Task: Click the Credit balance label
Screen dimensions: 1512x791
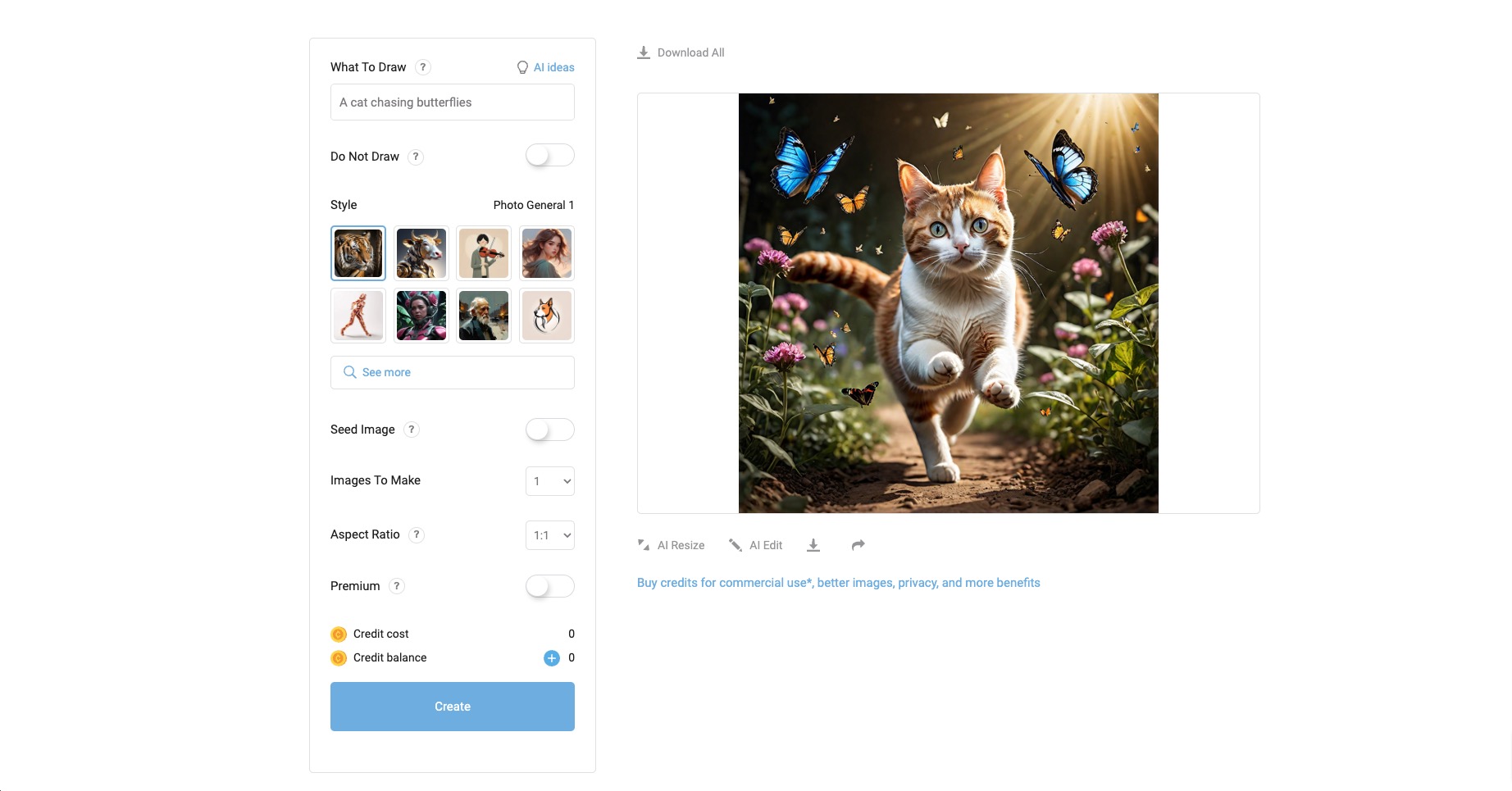Action: pyautogui.click(x=390, y=657)
